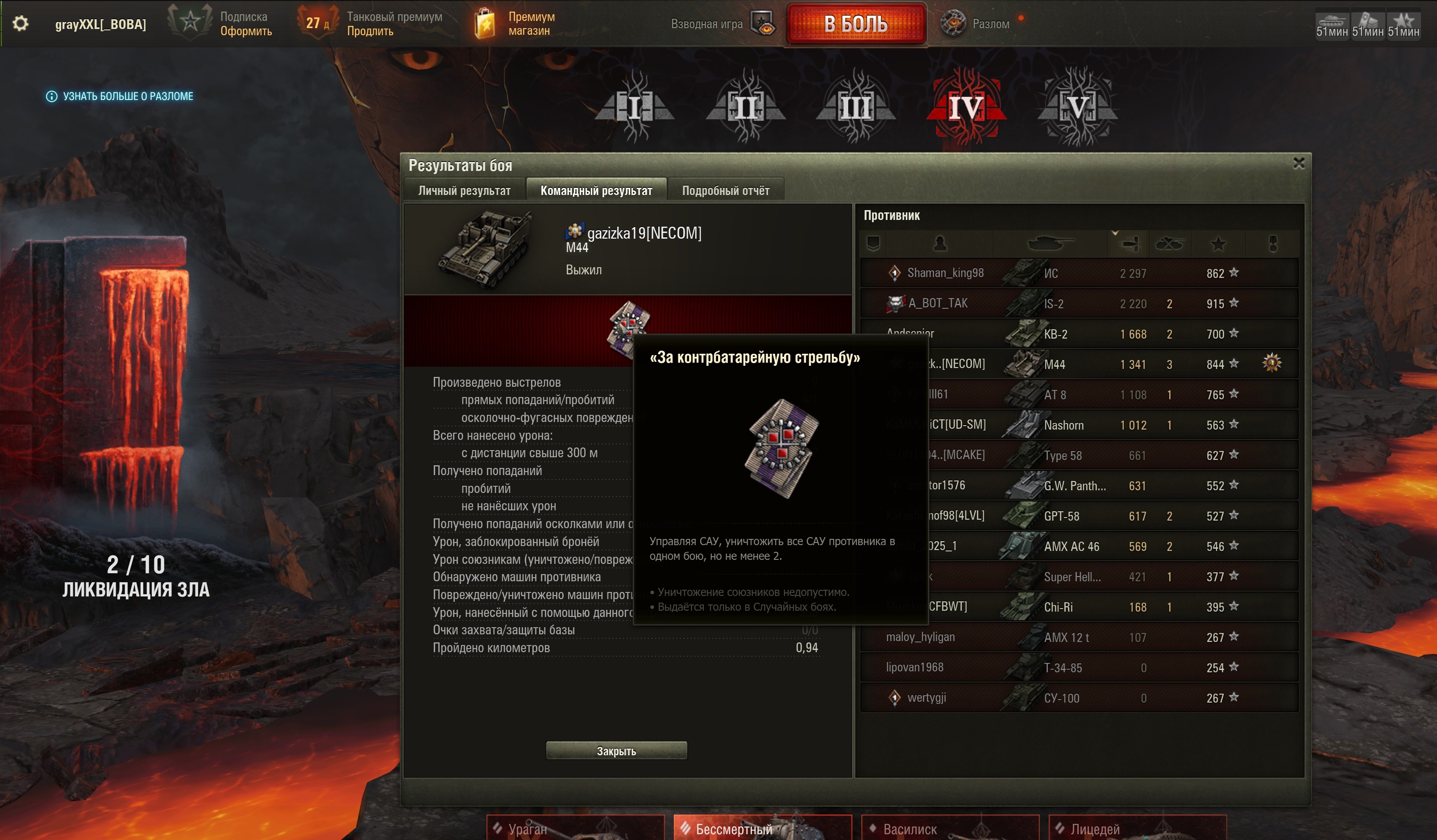Select the Shaman_king98 row in enemy list
The image size is (1437, 840).
(1079, 273)
